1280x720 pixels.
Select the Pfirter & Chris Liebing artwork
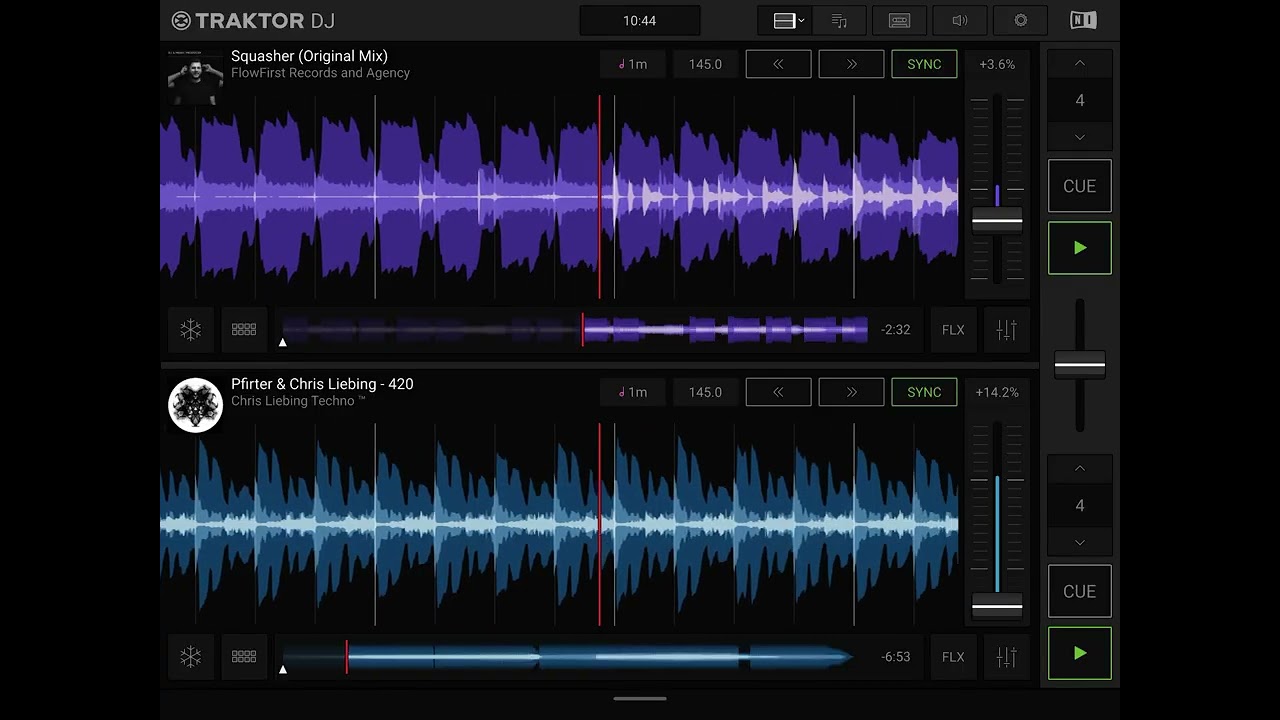[x=195, y=405]
